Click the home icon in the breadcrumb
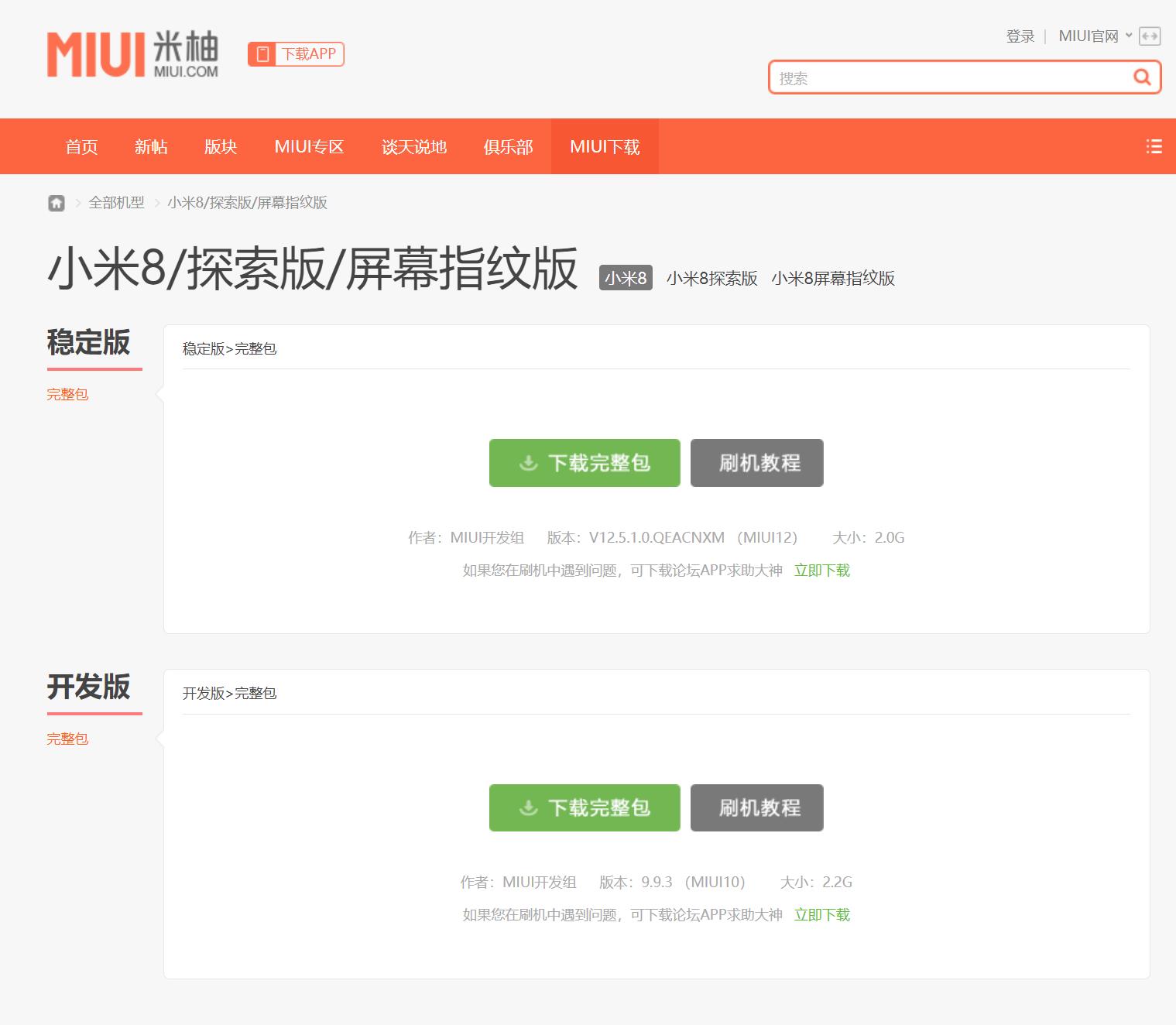 (57, 203)
